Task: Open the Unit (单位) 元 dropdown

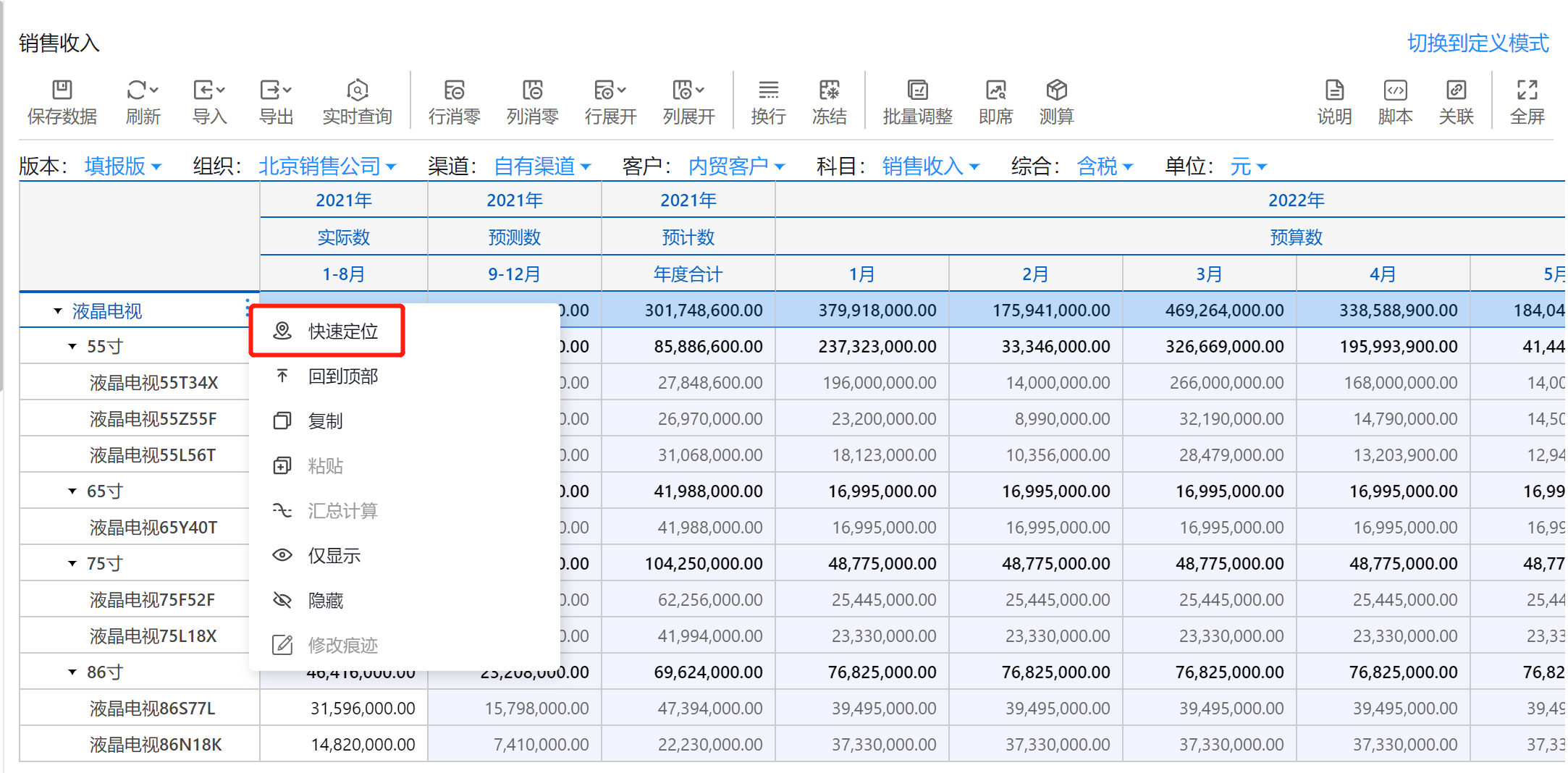Action: (x=1248, y=166)
